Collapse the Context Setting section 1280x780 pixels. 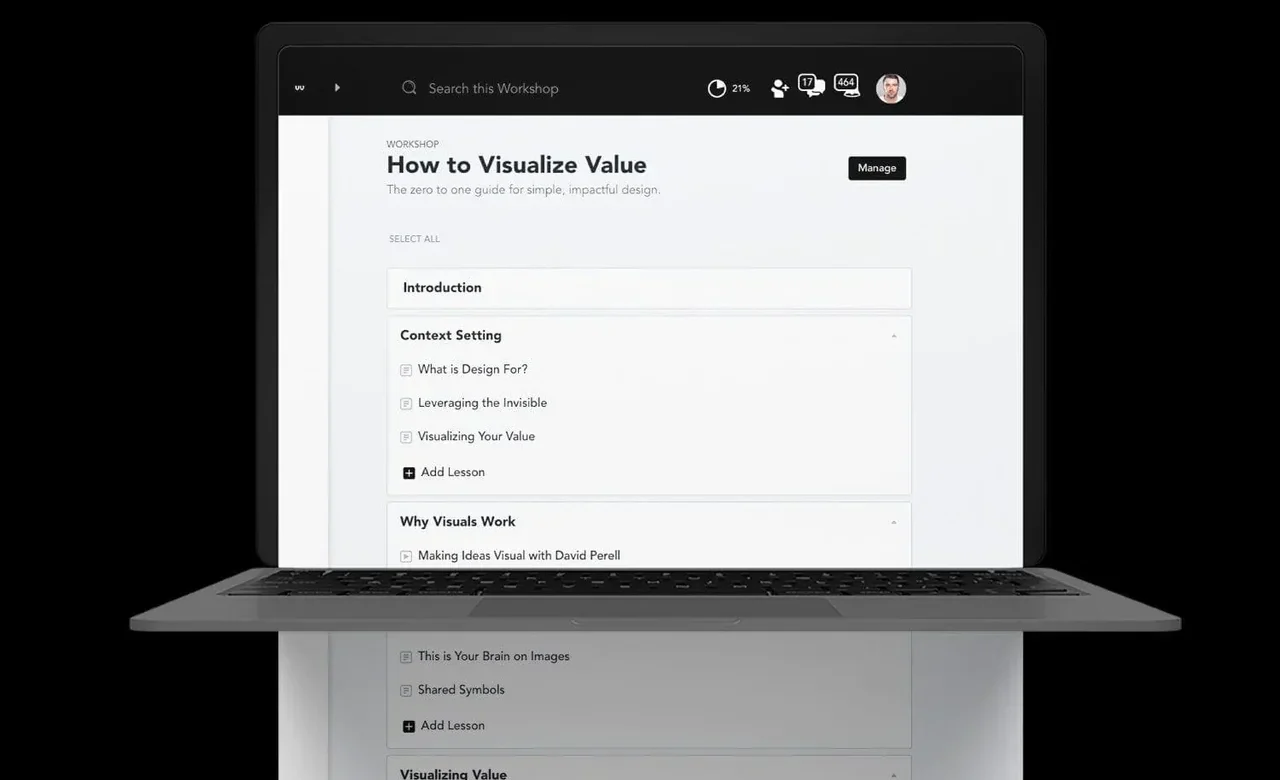tap(895, 335)
